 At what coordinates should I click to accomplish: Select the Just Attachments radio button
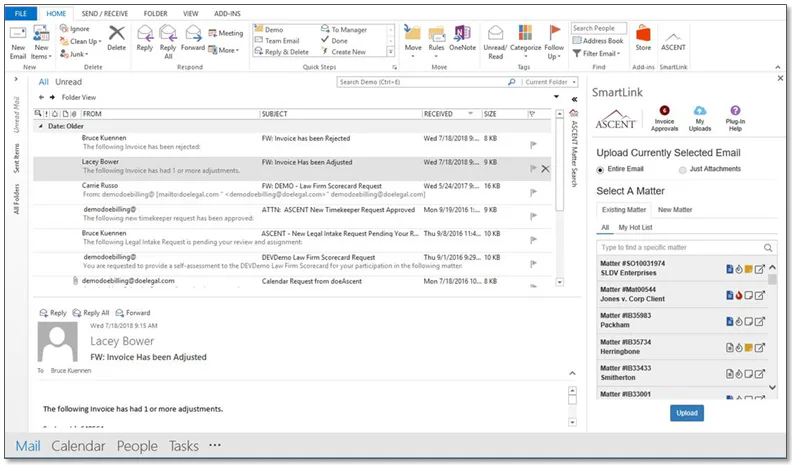pyautogui.click(x=683, y=170)
